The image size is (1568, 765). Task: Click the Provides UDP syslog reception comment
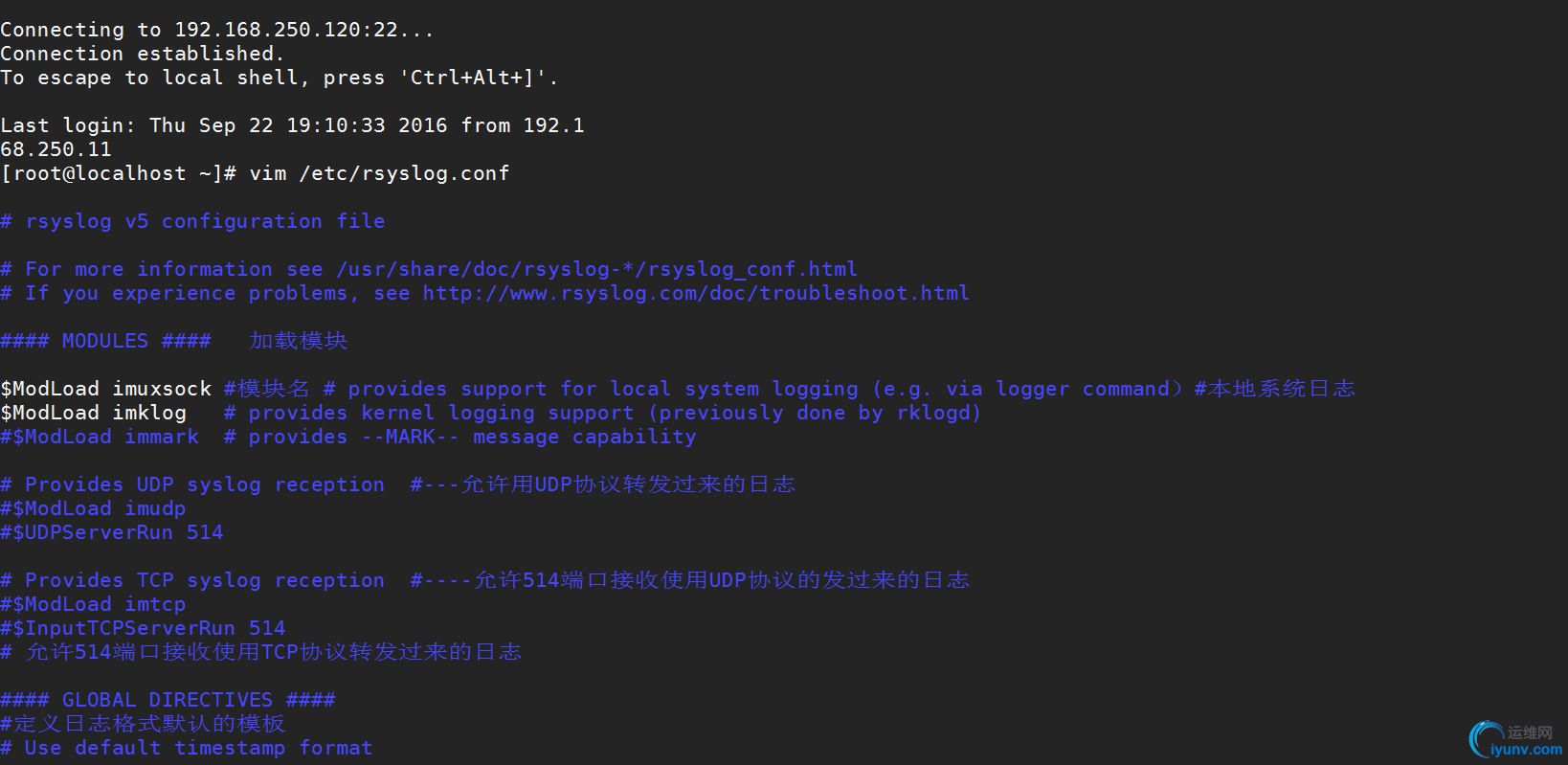[192, 484]
